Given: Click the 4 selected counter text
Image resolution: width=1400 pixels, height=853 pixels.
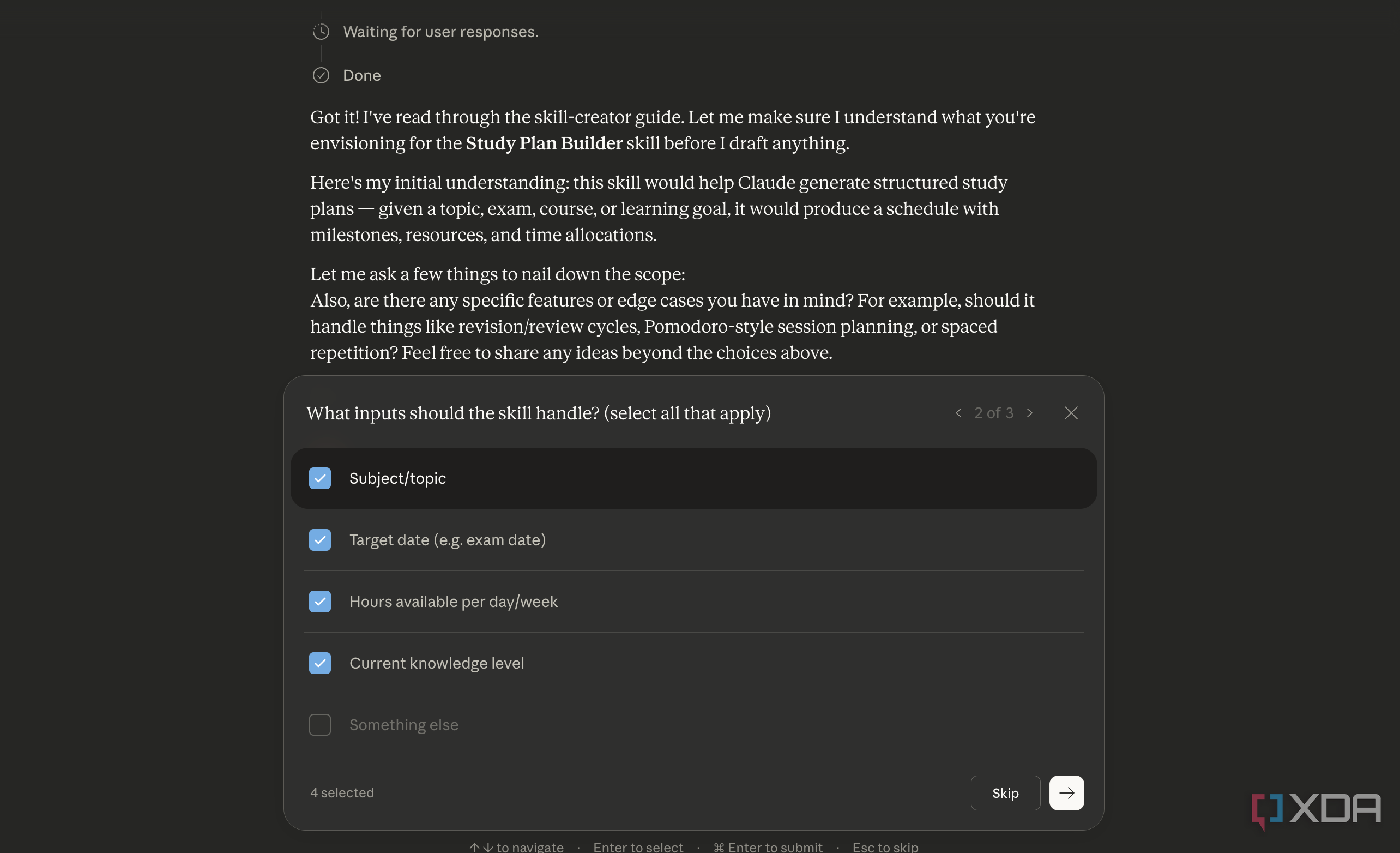Looking at the screenshot, I should (342, 793).
